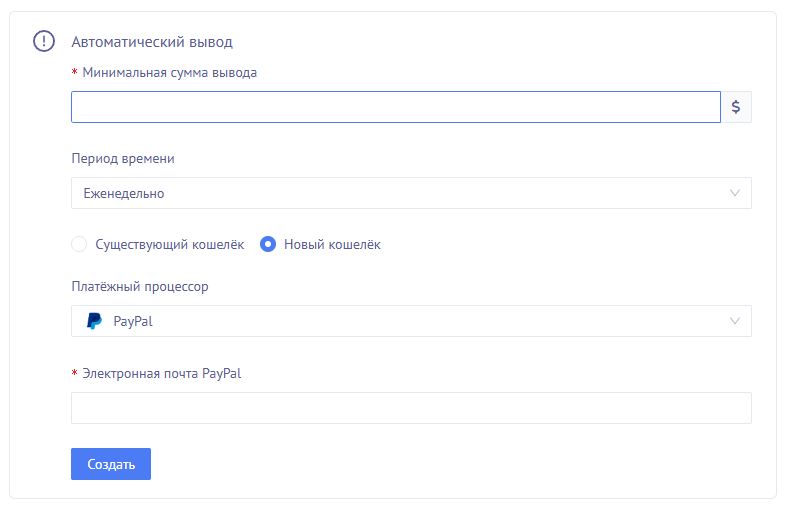
Task: Click the chevron arrow in Период времени field
Action: click(735, 193)
